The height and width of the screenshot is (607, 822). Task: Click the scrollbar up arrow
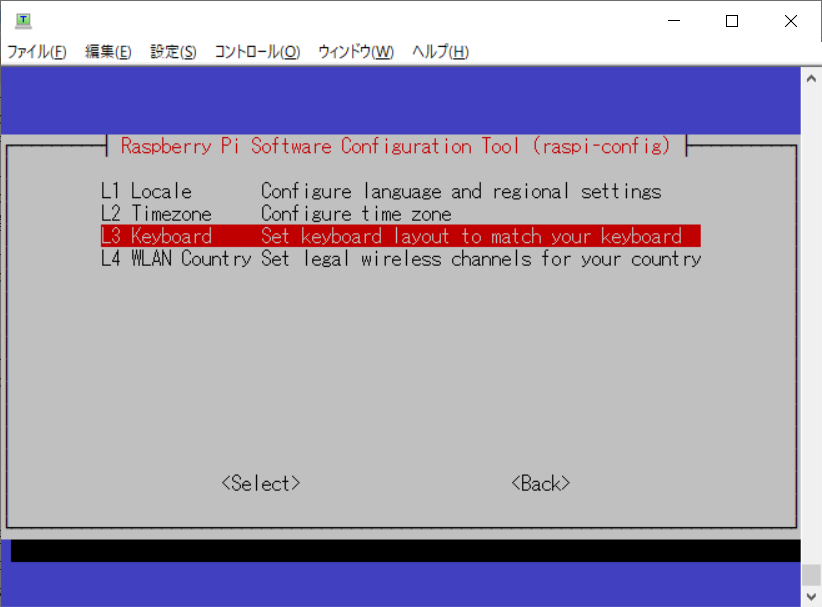[811, 79]
